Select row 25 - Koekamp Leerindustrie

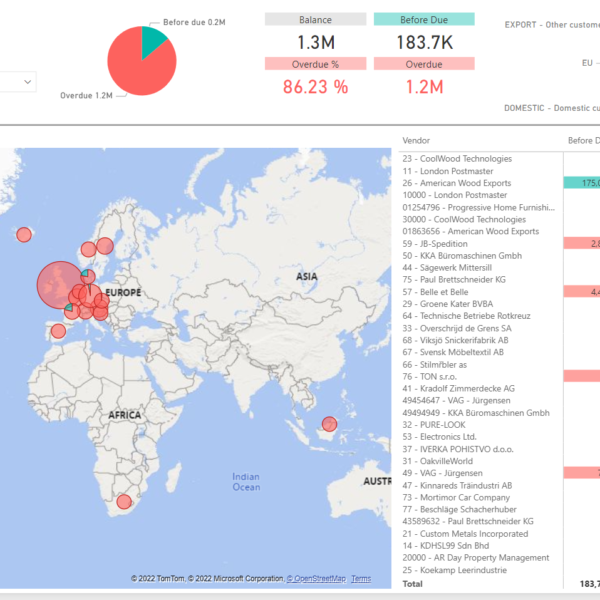(x=455, y=570)
